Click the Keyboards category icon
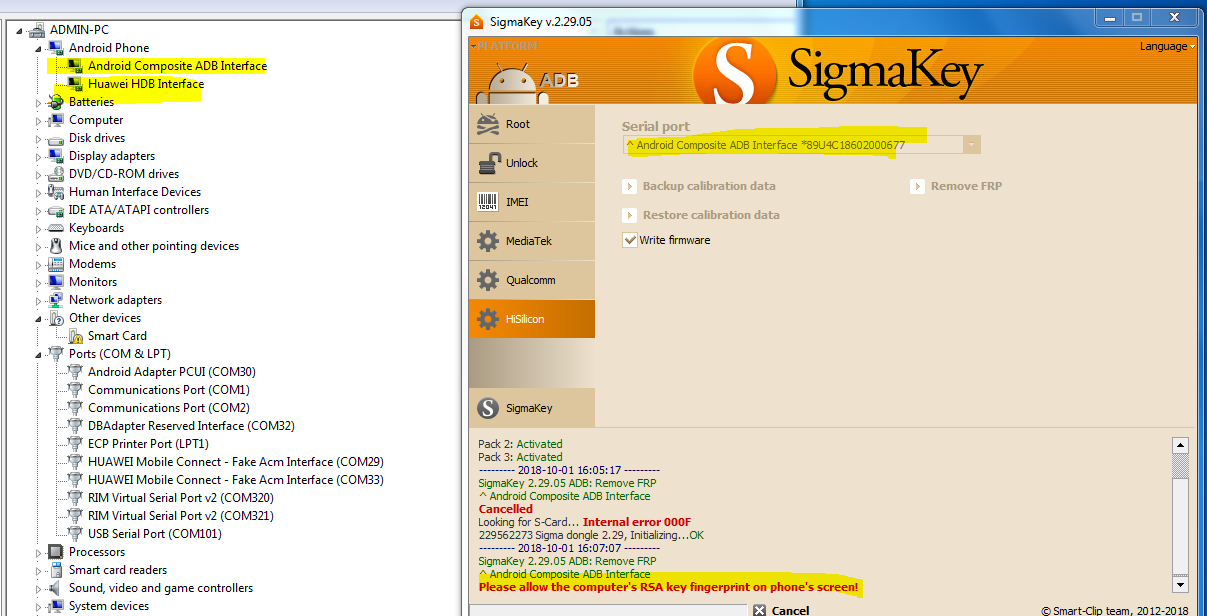This screenshot has width=1207, height=616. click(57, 228)
